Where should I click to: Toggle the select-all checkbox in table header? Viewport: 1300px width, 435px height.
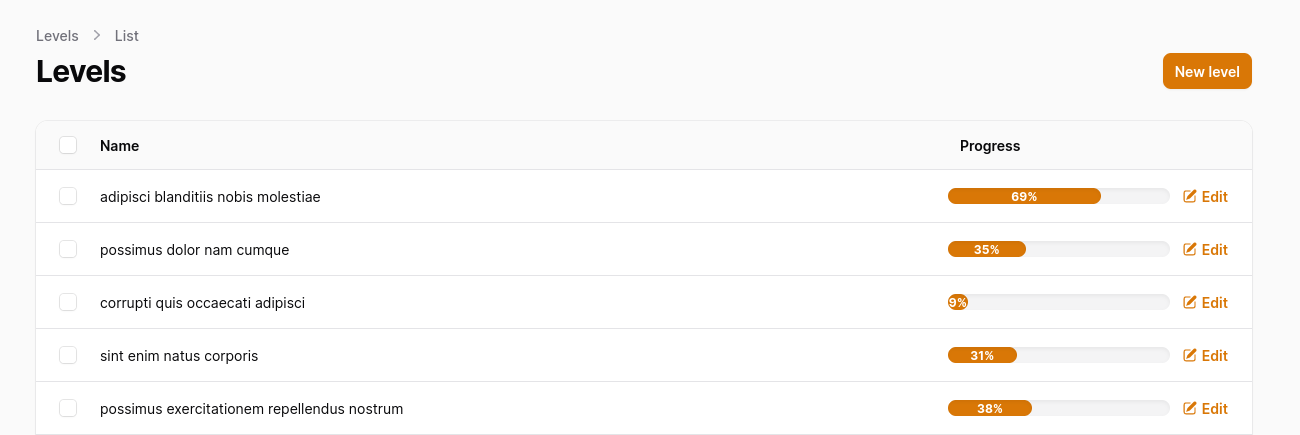click(x=68, y=145)
